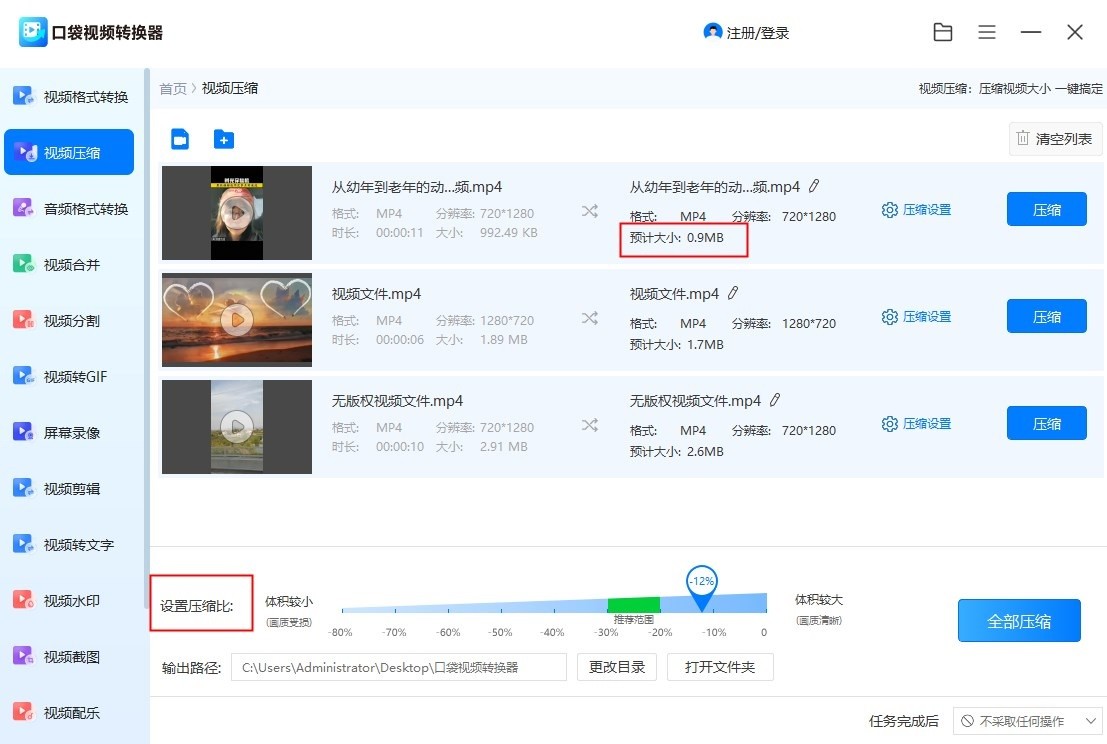Go to 视频合并 in sidebar
Viewport: 1107px width, 744px height.
(72, 265)
